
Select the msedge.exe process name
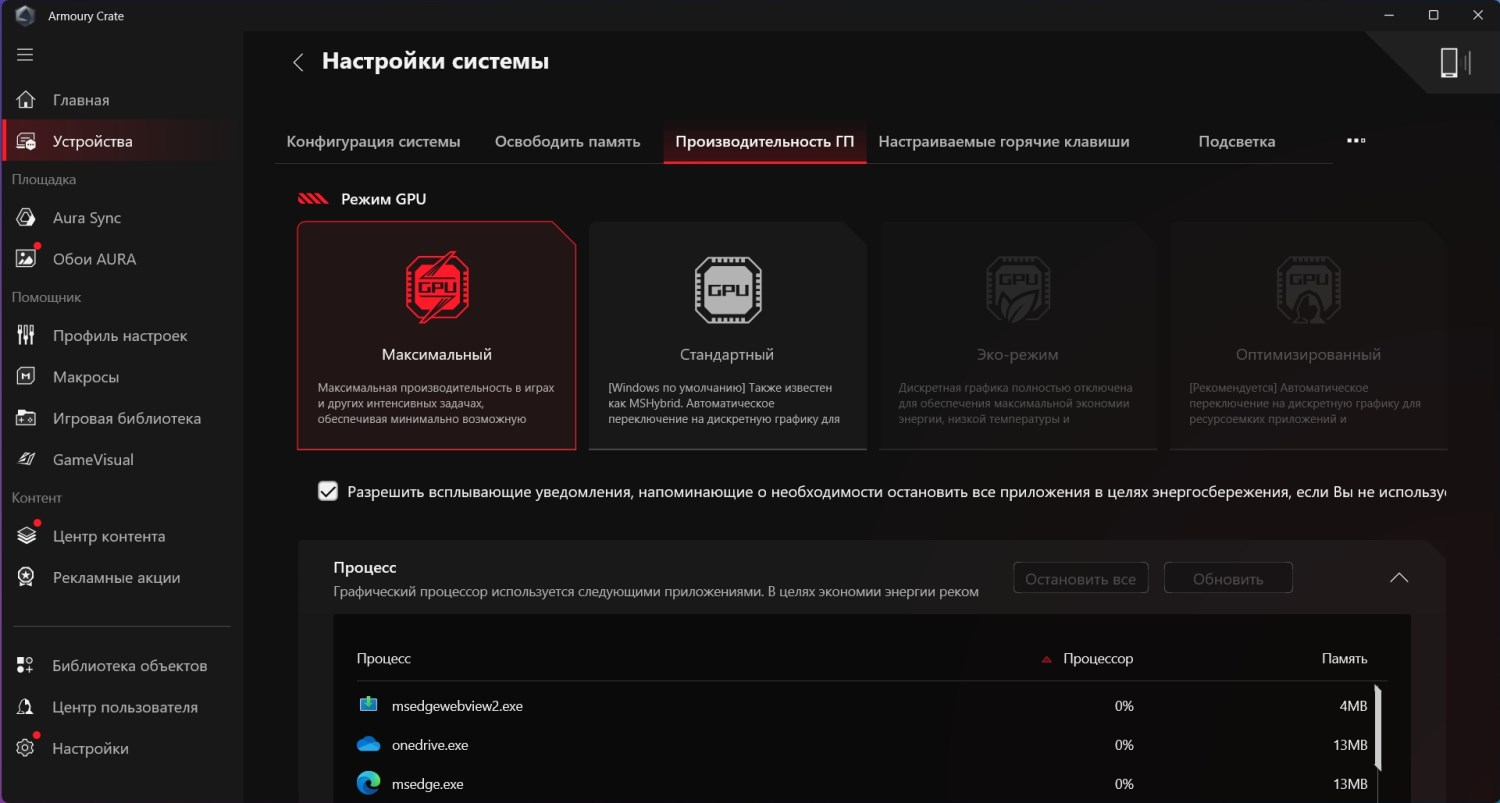(x=428, y=784)
